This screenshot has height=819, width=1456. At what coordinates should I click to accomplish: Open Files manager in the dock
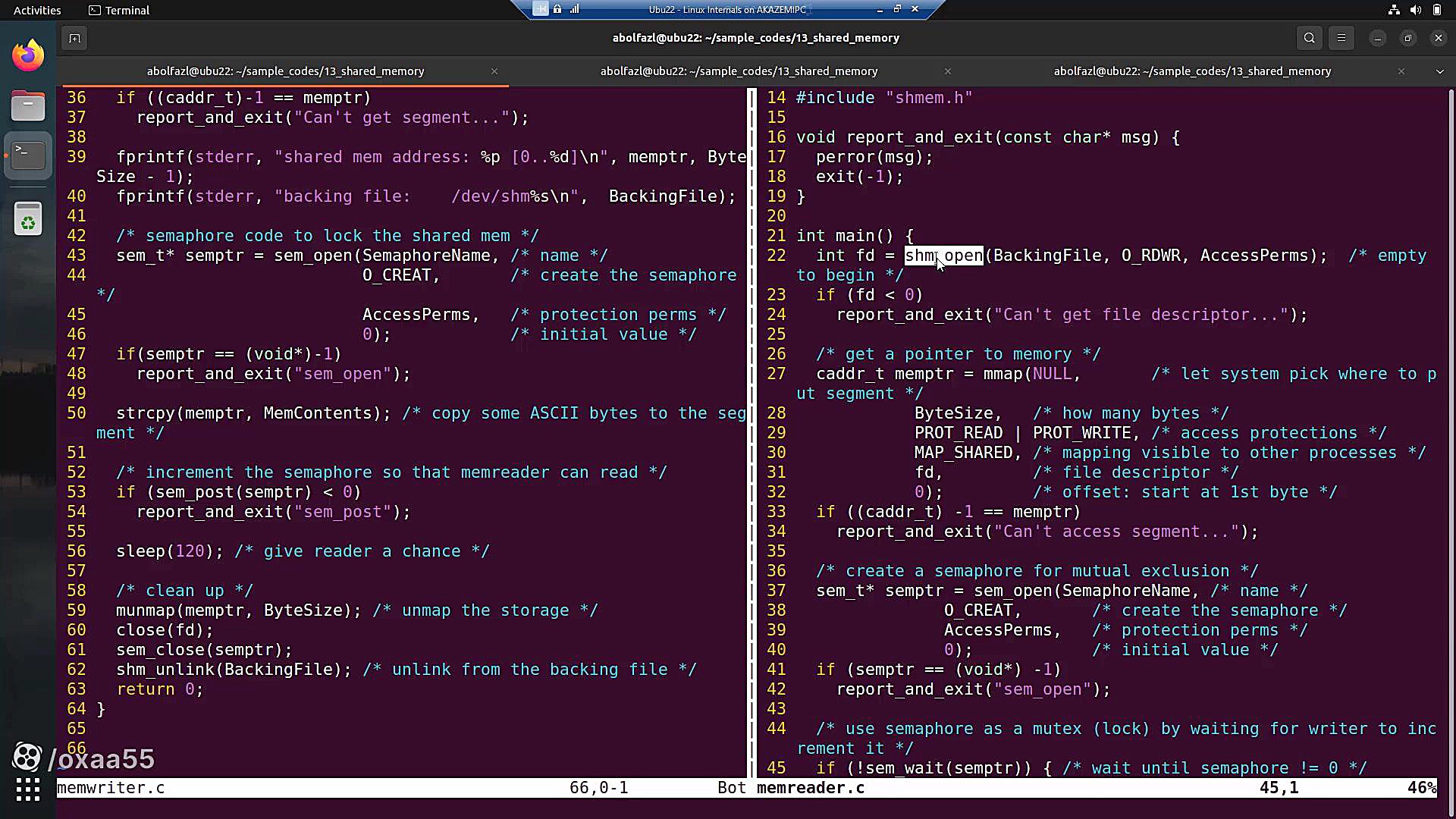click(x=28, y=105)
